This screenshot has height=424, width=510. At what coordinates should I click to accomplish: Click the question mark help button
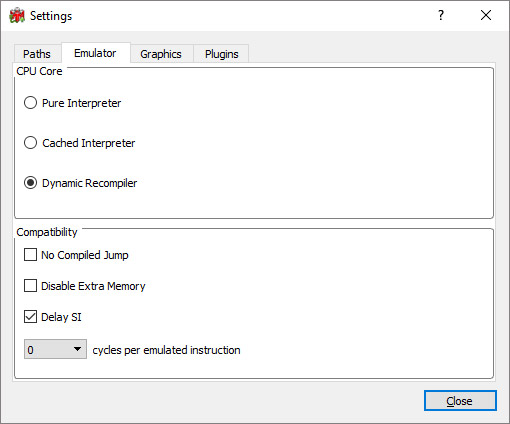pos(441,15)
